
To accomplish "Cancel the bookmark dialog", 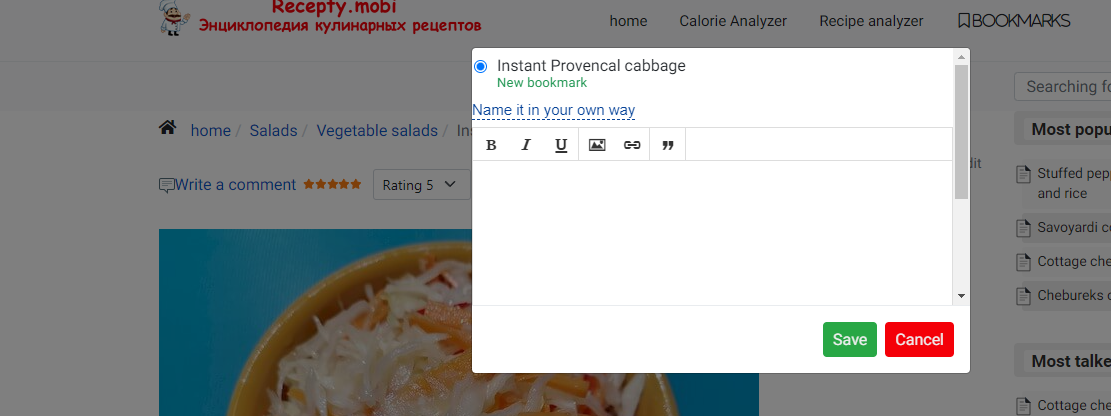I will coord(919,340).
